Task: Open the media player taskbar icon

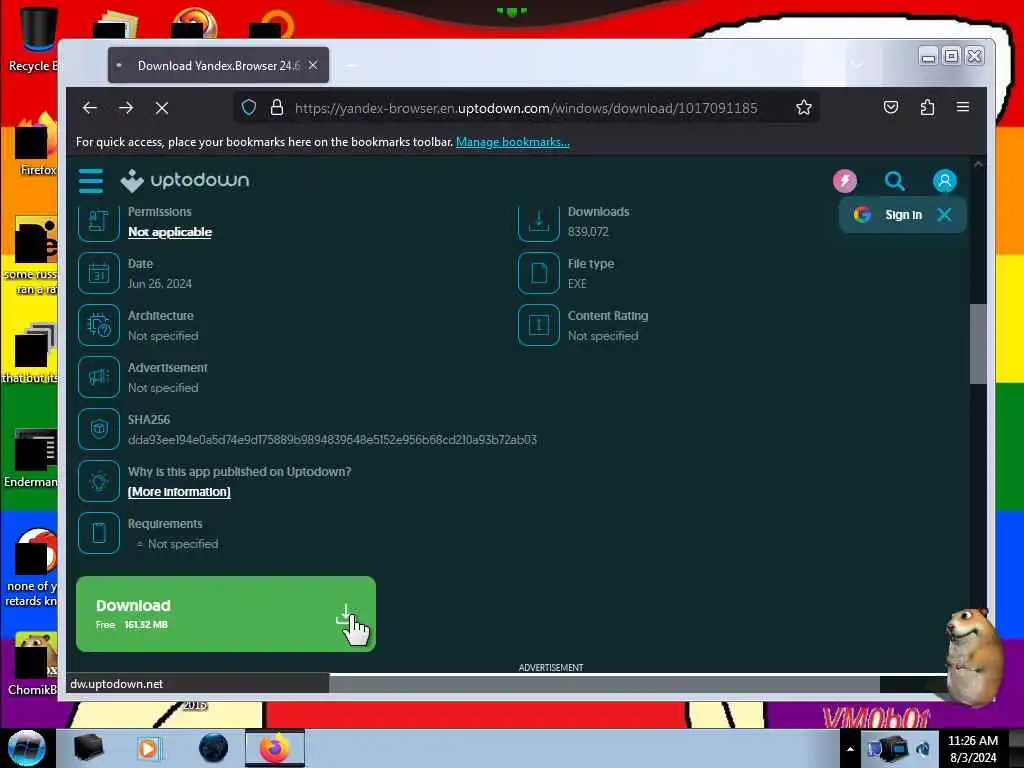Action: click(149, 748)
